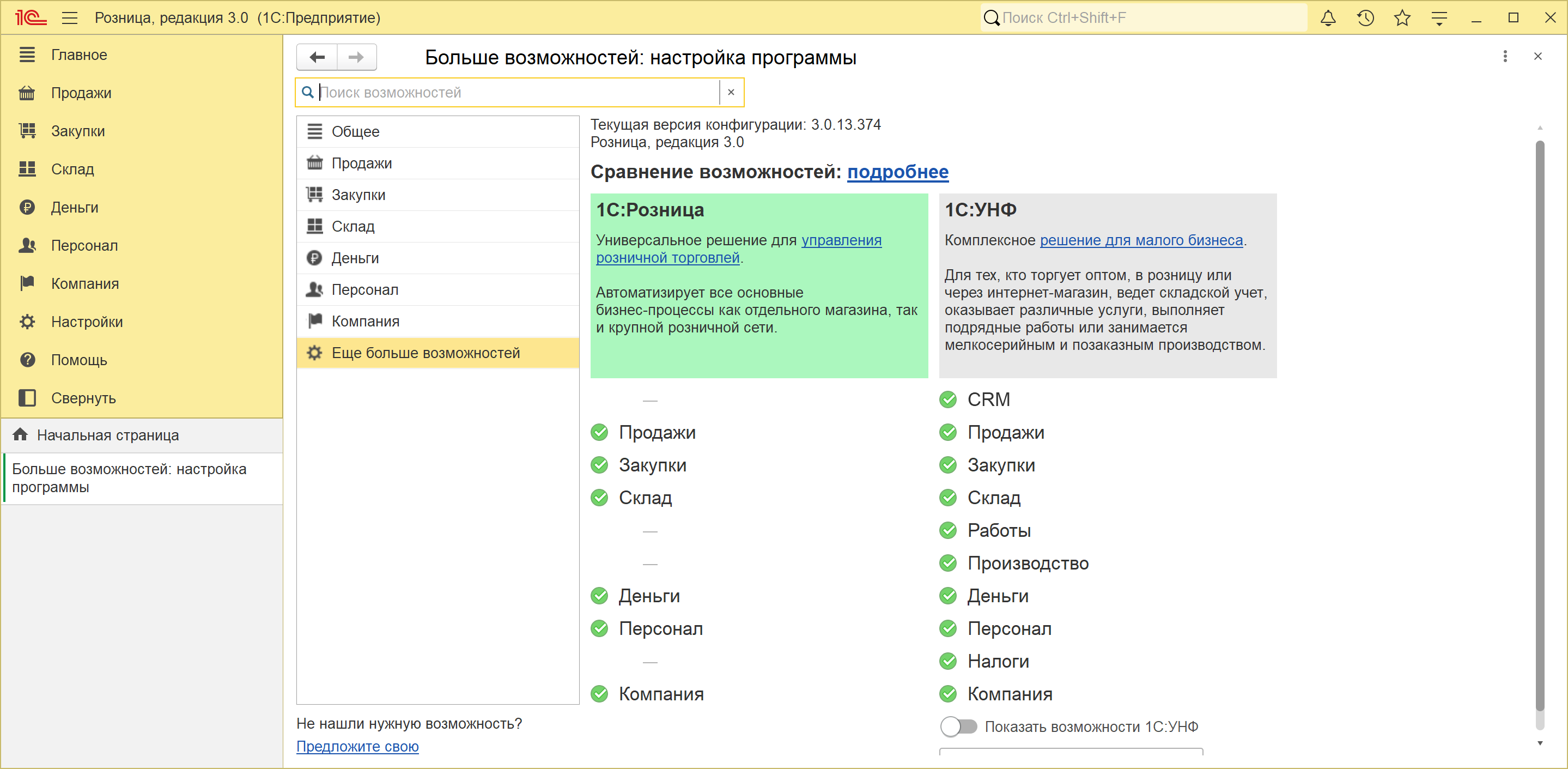This screenshot has width=1568, height=769.
Task: Click the Начальная страница tab label
Action: click(108, 435)
